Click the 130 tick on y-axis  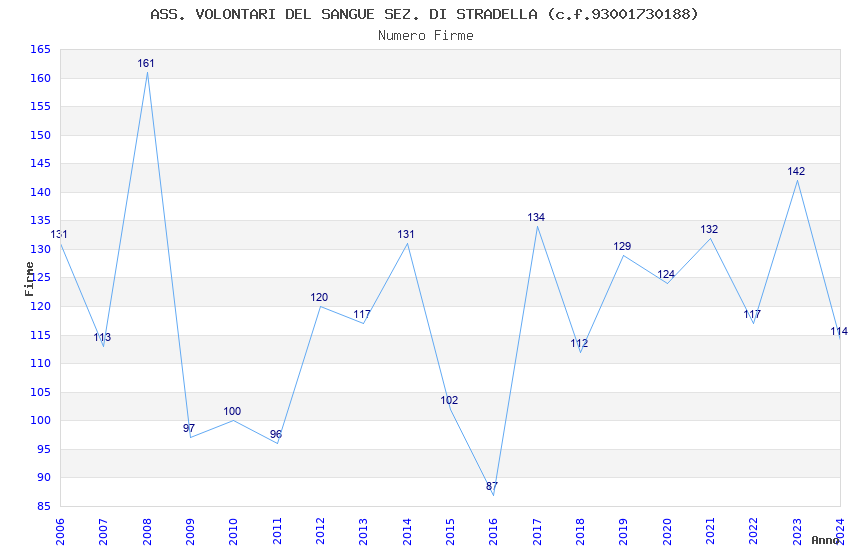[40, 249]
